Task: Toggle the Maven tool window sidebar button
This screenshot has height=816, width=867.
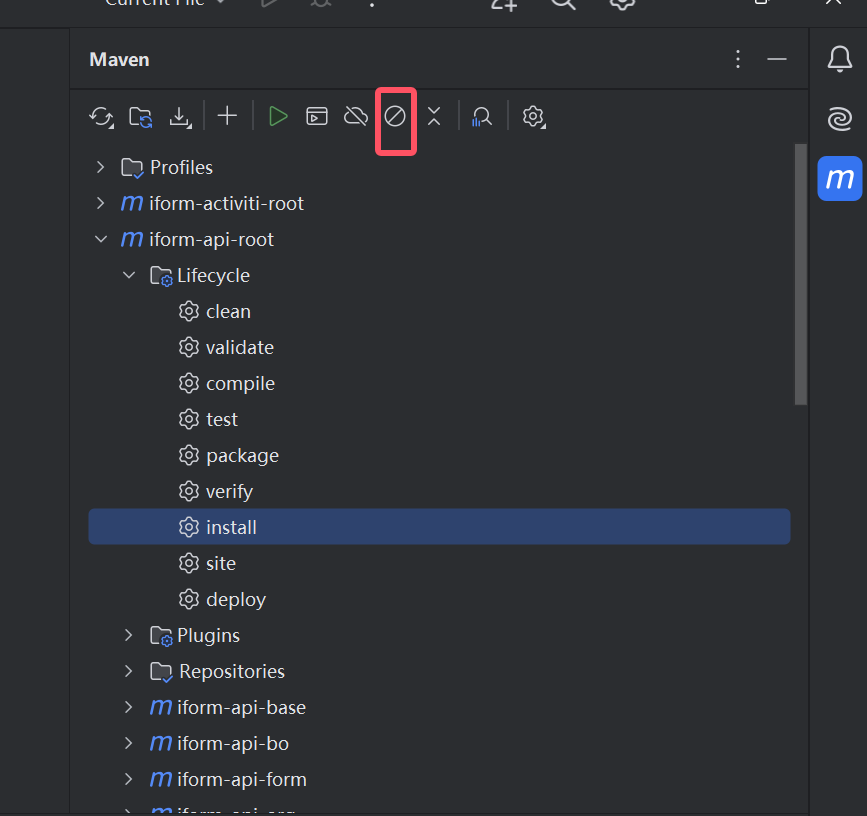Action: tap(839, 179)
